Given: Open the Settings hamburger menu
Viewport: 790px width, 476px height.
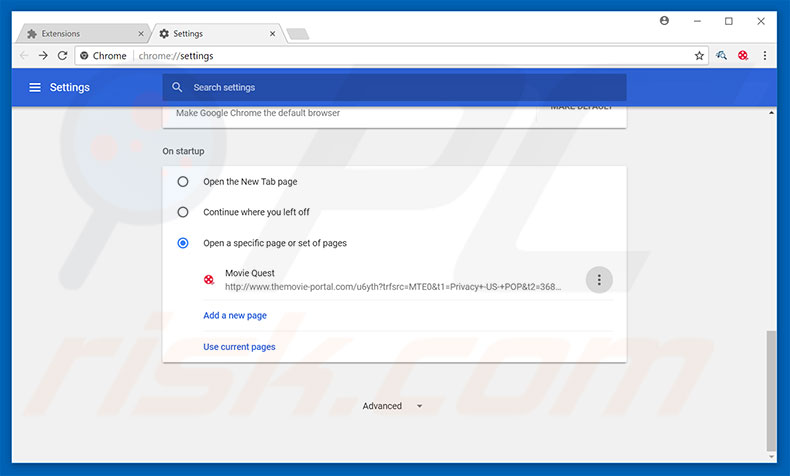Looking at the screenshot, I should (x=35, y=88).
